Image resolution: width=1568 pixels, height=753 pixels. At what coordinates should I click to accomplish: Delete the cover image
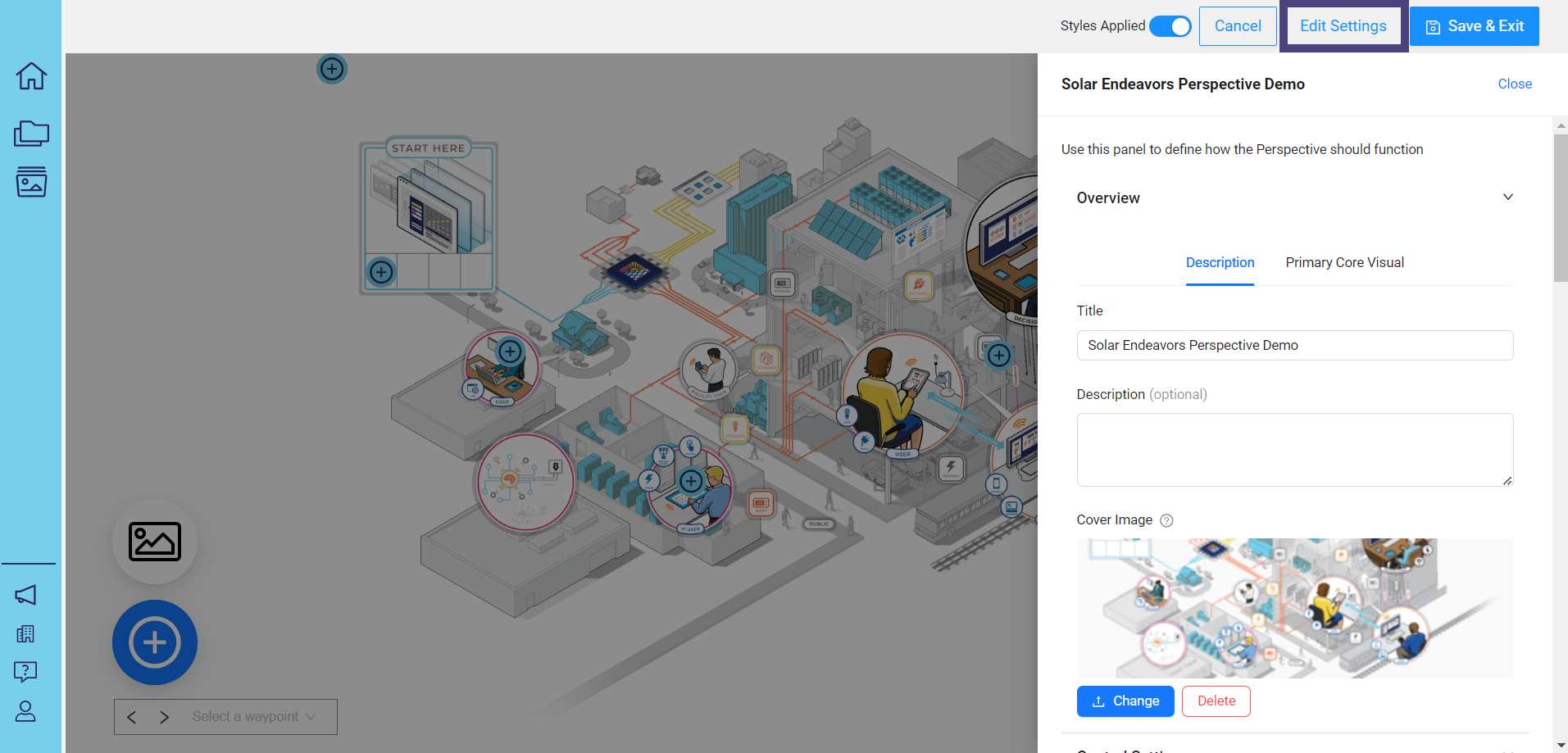click(x=1216, y=701)
